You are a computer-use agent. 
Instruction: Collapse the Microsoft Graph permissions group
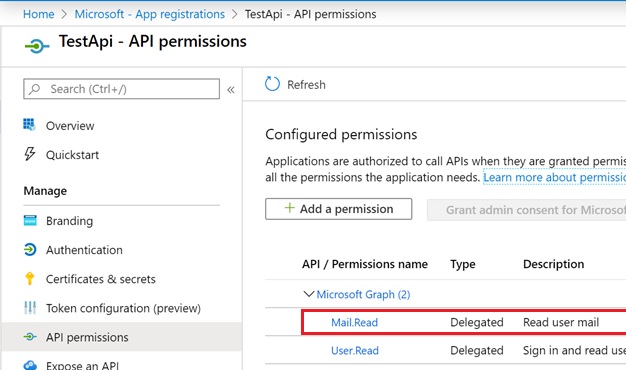(x=309, y=294)
